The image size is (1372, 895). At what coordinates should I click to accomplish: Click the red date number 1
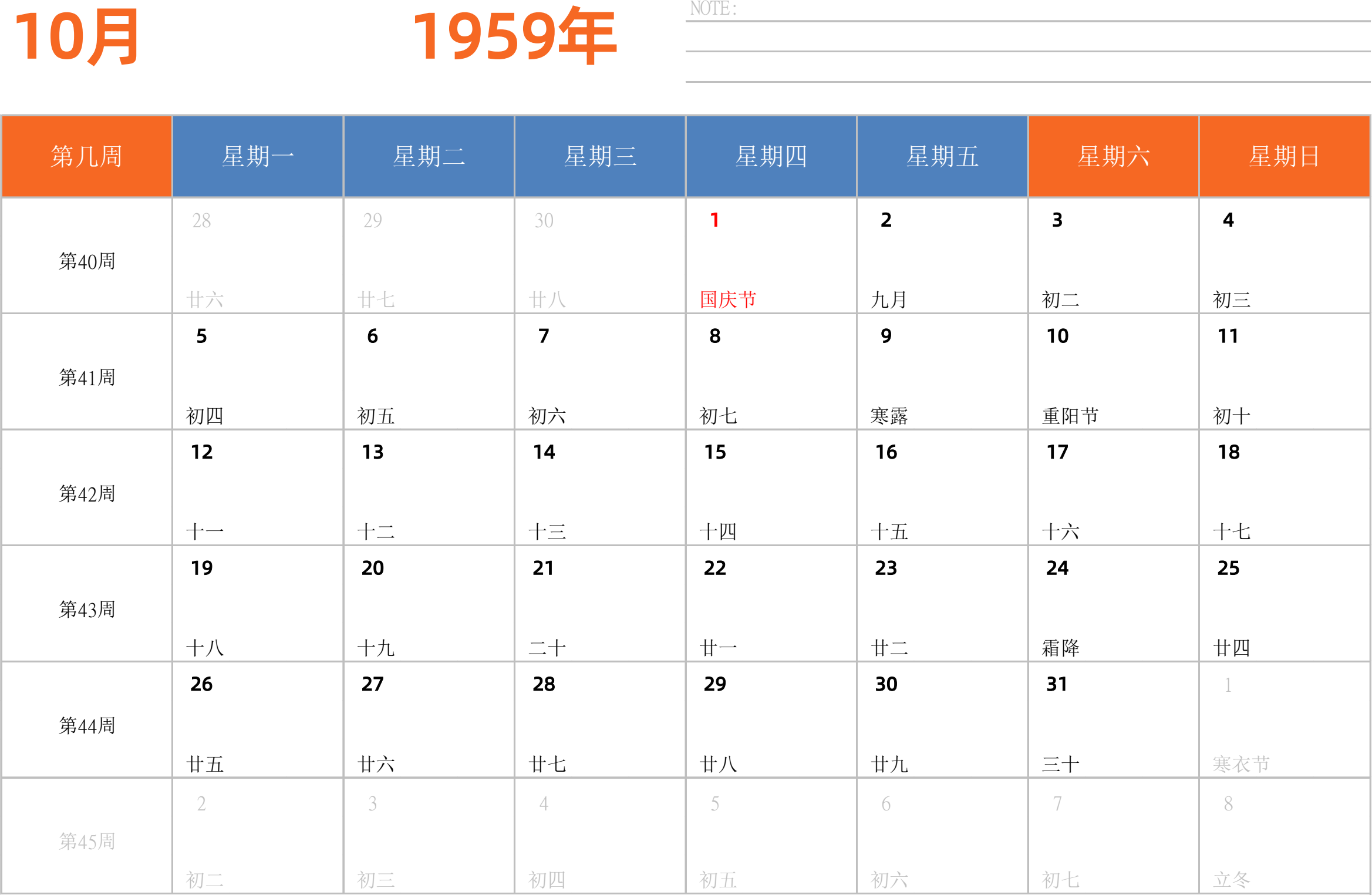pyautogui.click(x=714, y=220)
